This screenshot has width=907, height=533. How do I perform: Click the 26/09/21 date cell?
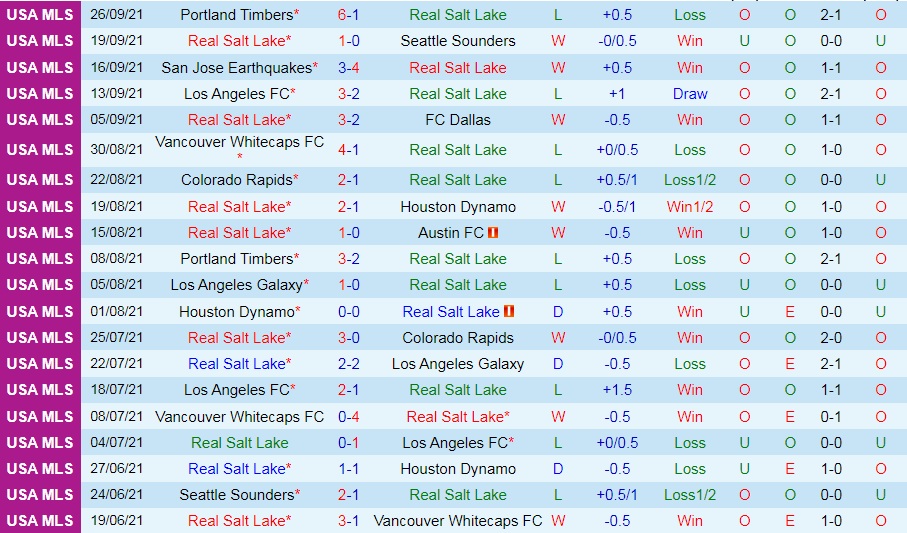coord(117,15)
